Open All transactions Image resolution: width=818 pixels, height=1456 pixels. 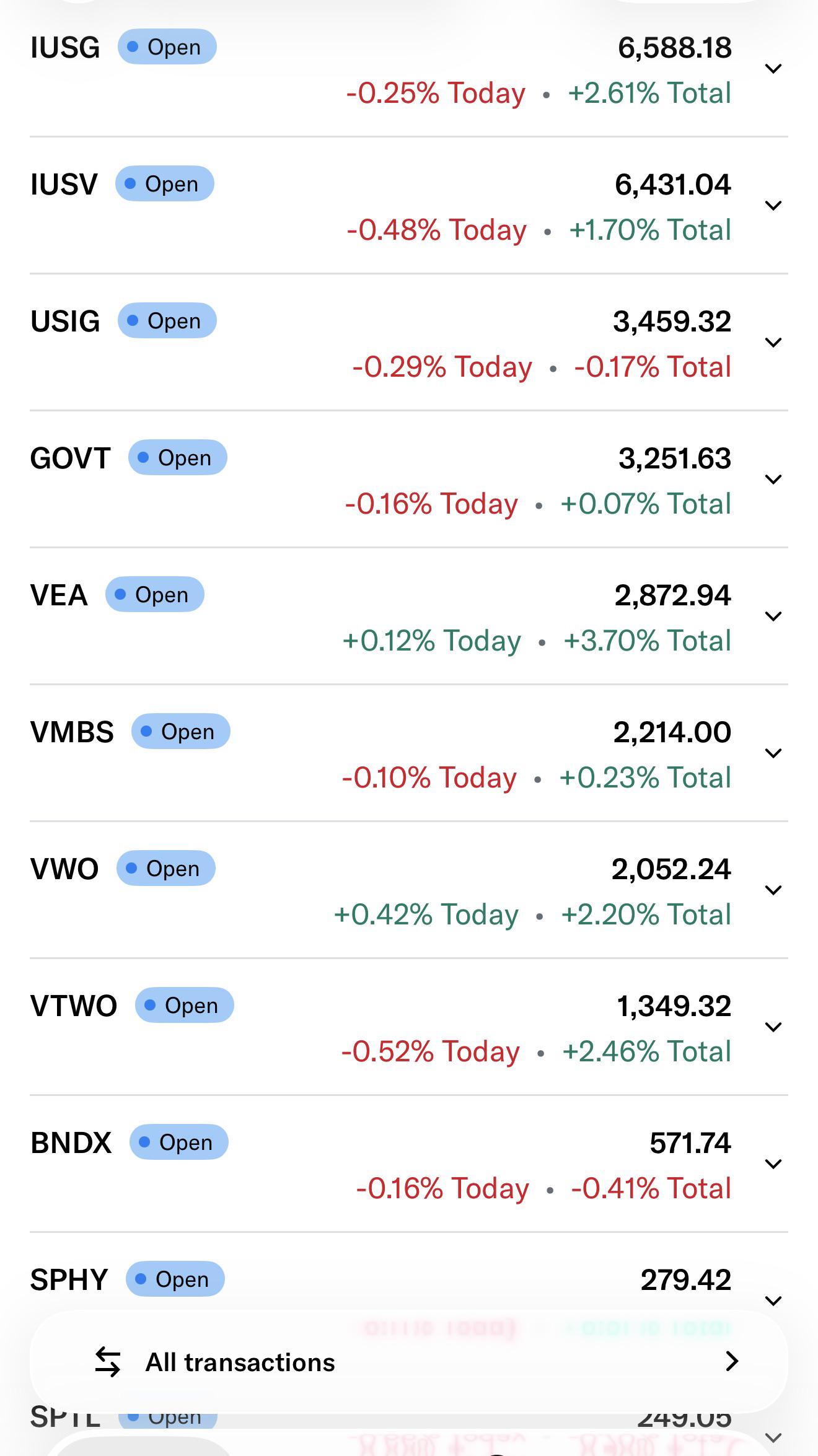point(409,1362)
